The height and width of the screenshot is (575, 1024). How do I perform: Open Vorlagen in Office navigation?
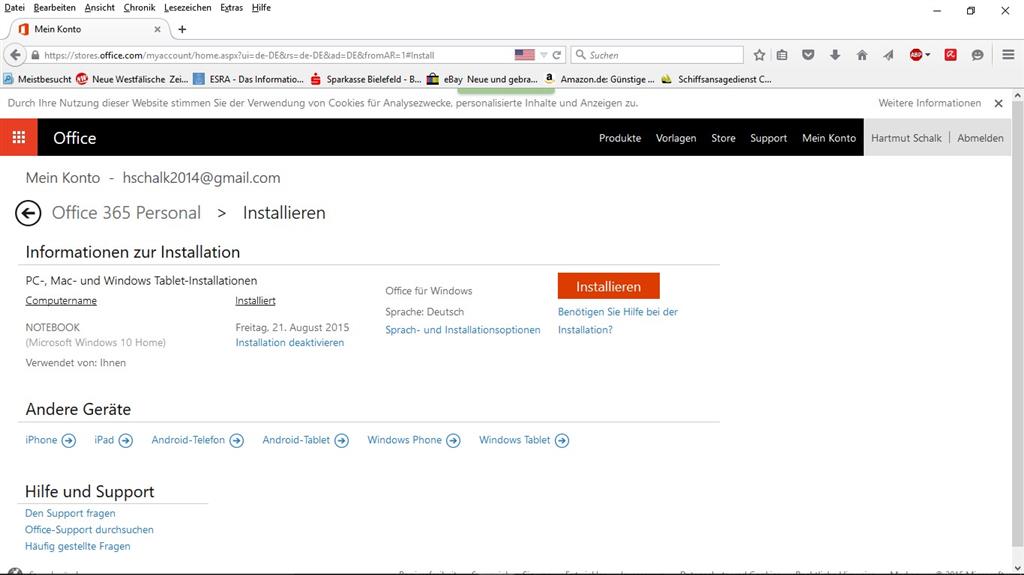tap(676, 138)
